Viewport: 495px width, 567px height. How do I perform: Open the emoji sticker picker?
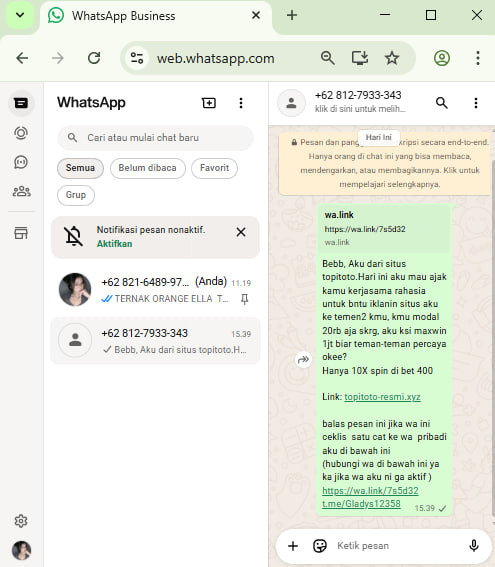(x=320, y=546)
